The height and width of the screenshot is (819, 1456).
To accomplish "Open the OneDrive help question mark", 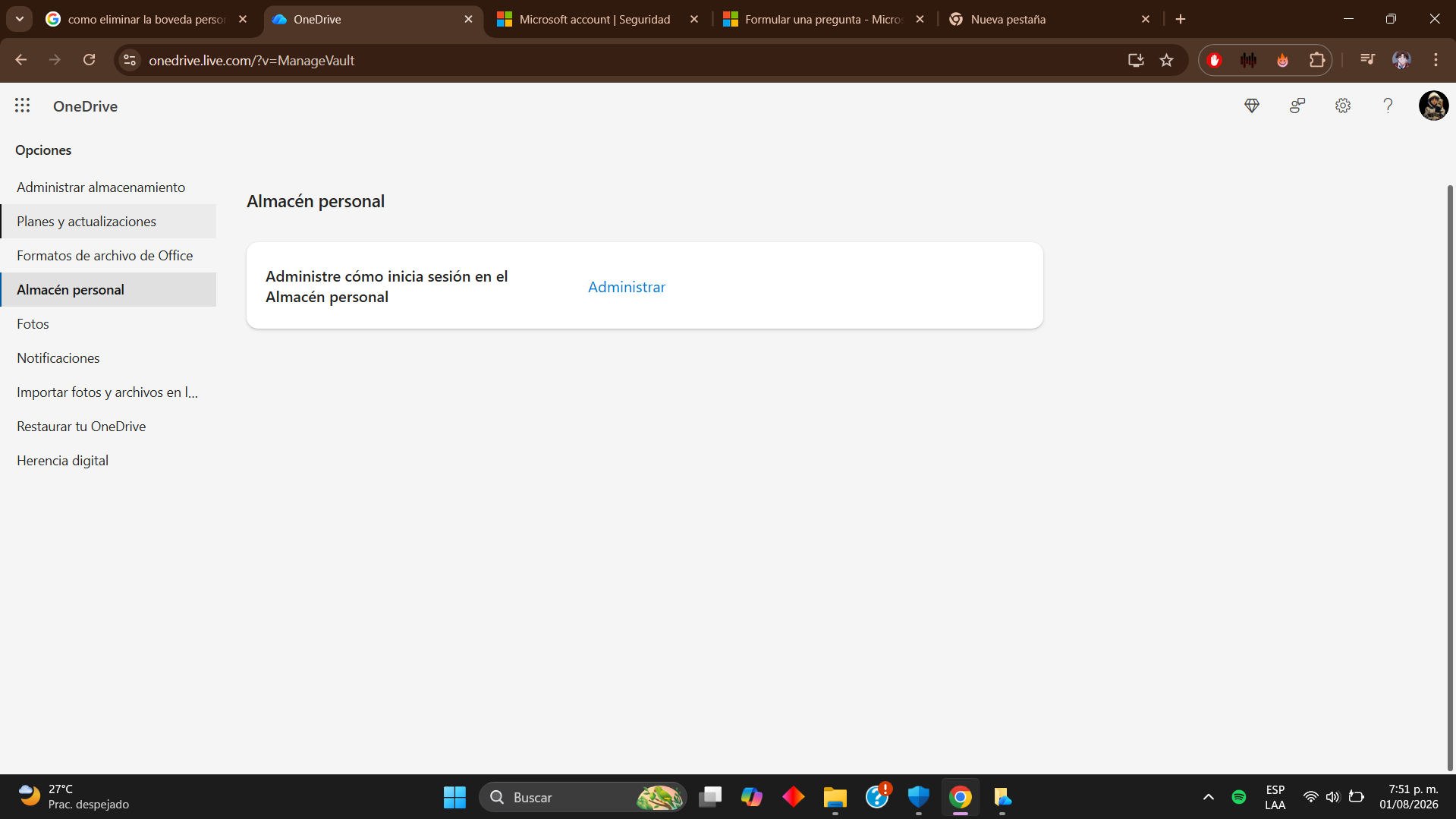I will point(1388,106).
